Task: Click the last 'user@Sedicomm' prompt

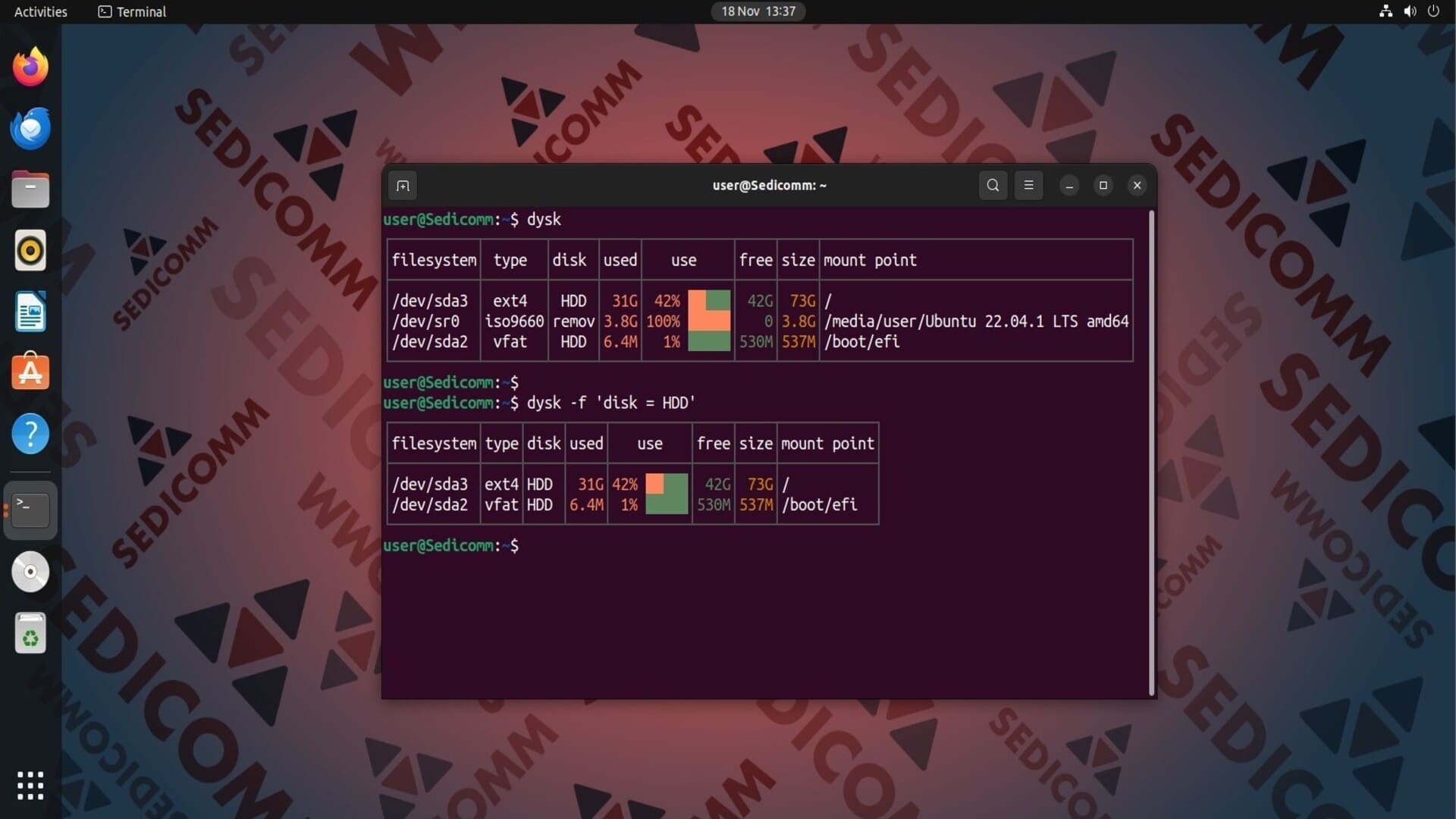Action: point(438,545)
